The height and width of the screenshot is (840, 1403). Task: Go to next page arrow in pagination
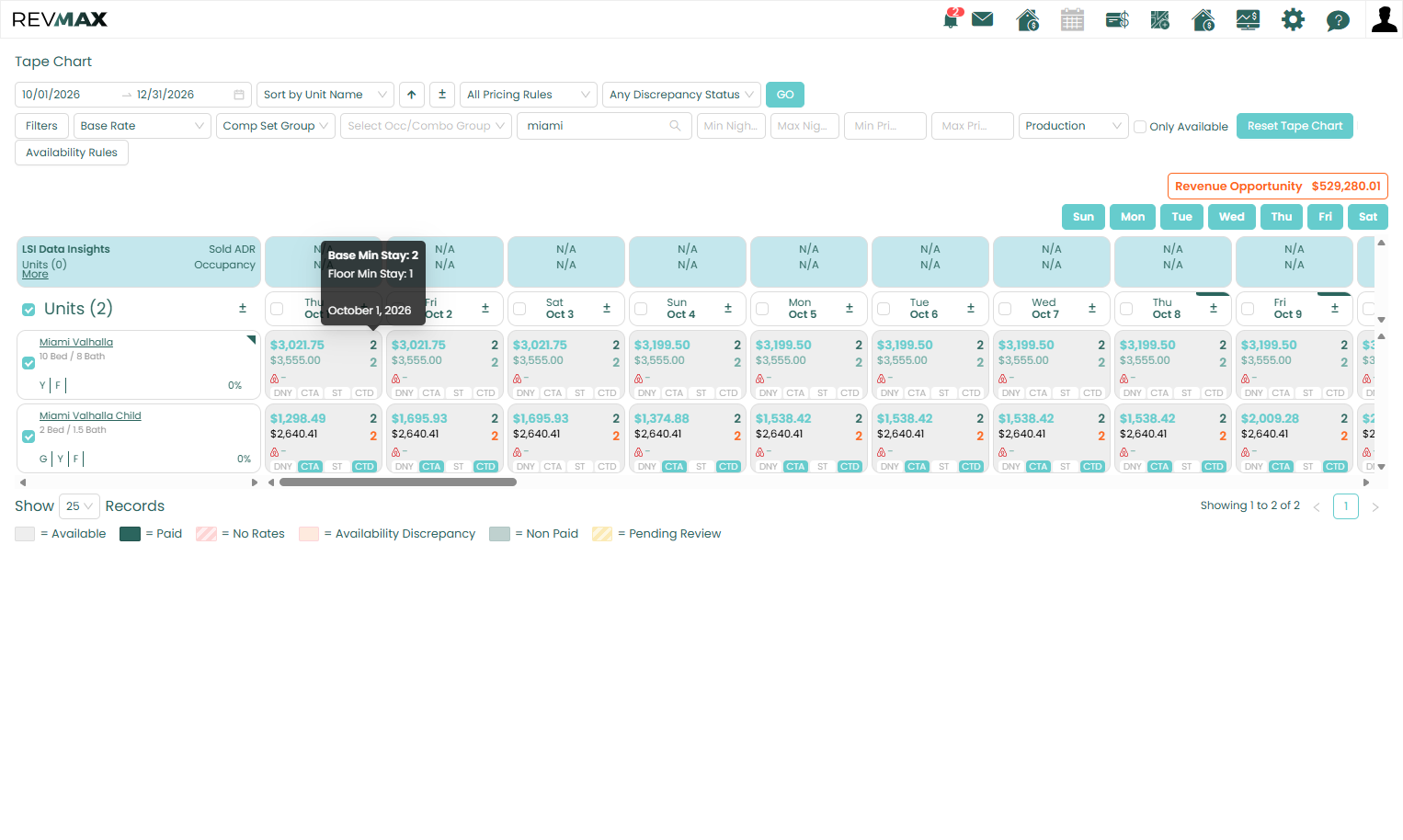click(1375, 506)
